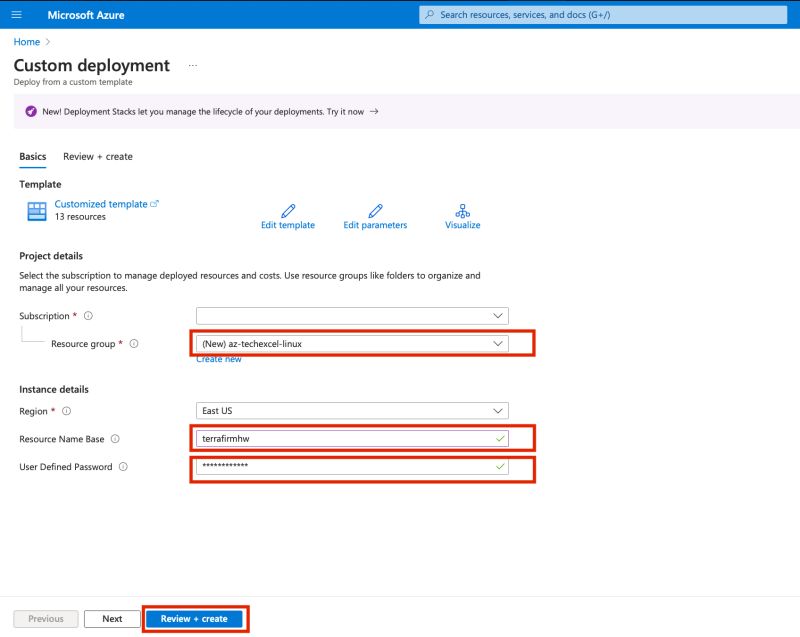Switch to the Review + create tab
800x637 pixels.
[99, 157]
